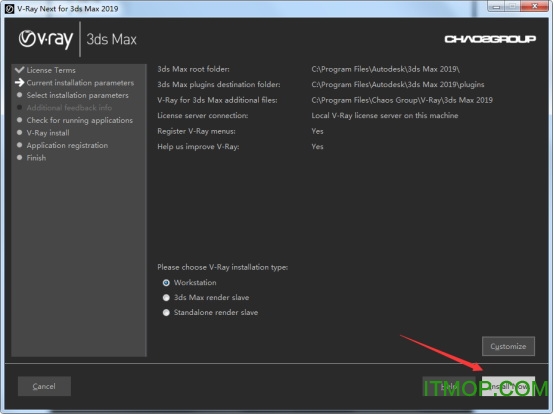
Task: Click the Current installation parameters arrow icon
Action: tap(19, 82)
